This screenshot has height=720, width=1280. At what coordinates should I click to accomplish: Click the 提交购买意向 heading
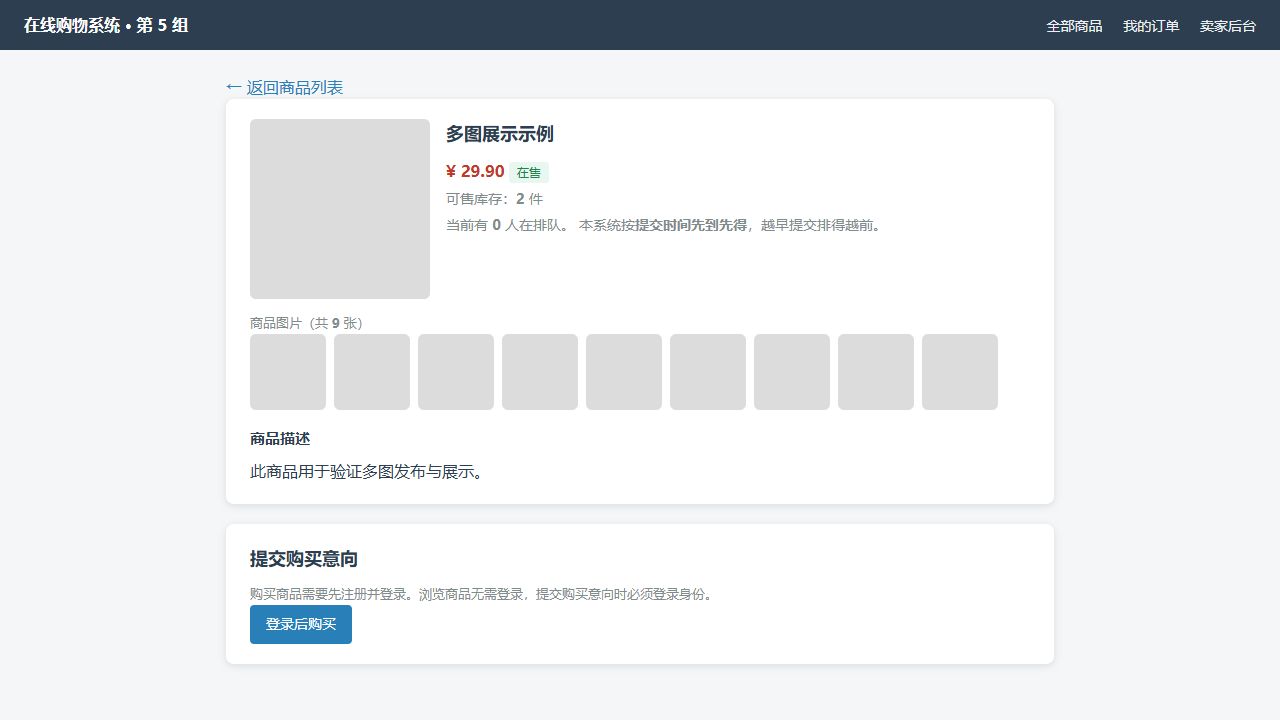coord(304,559)
